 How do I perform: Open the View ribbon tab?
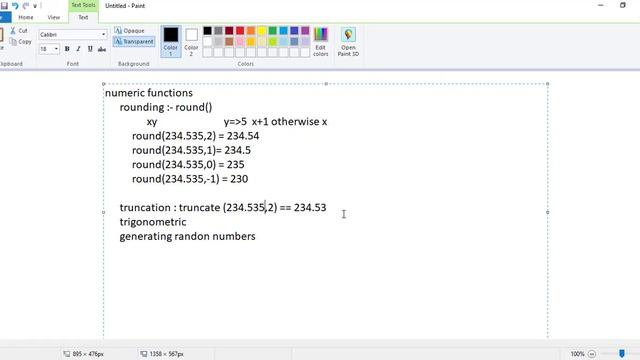pyautogui.click(x=53, y=18)
